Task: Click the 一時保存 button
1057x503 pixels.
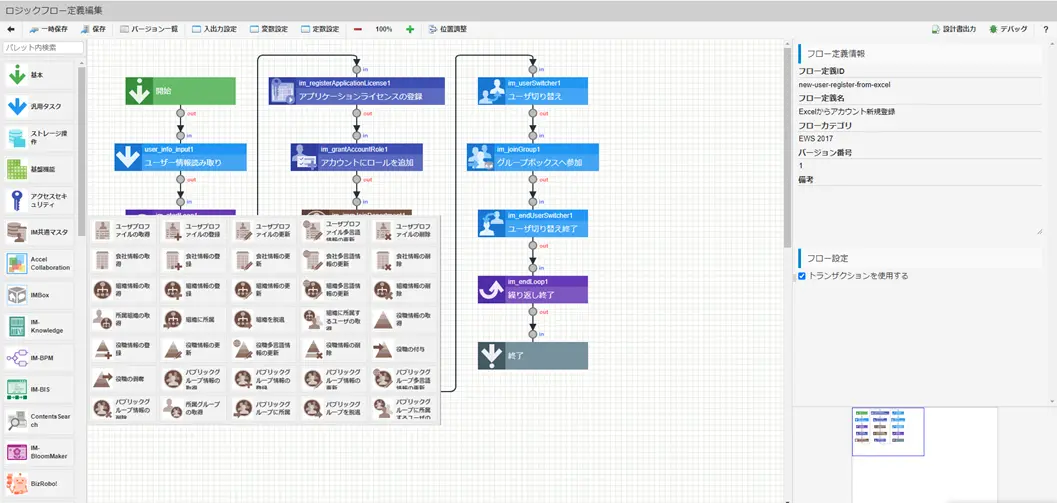Action: (x=48, y=29)
